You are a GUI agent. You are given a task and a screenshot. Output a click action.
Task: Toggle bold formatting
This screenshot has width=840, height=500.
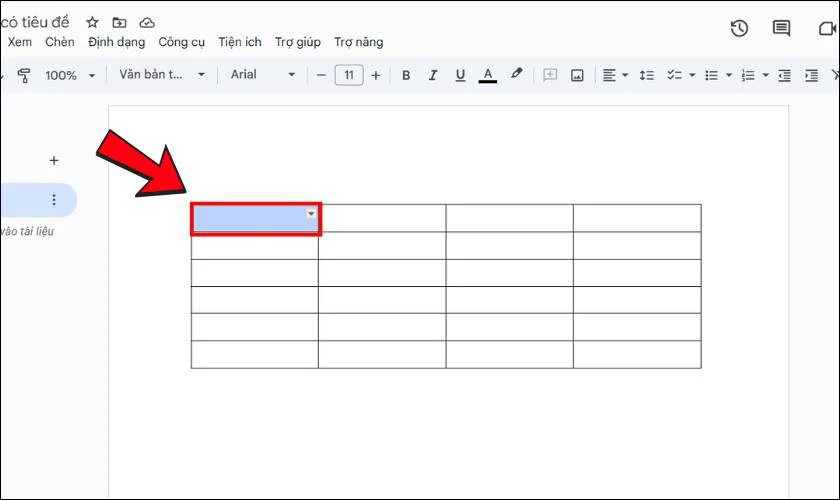point(406,75)
